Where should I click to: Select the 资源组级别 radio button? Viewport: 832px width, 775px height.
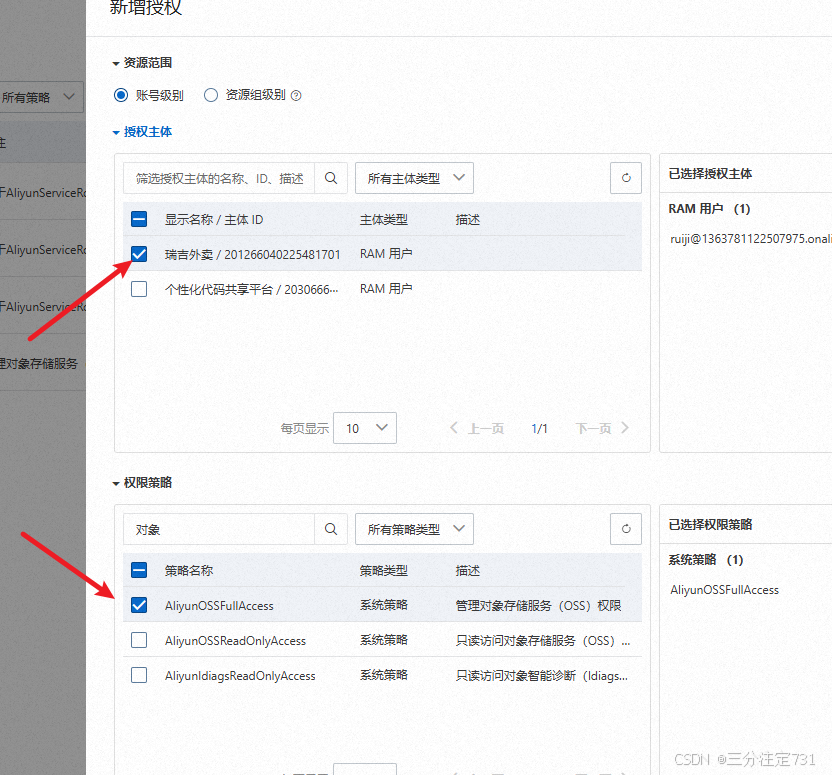(x=210, y=95)
